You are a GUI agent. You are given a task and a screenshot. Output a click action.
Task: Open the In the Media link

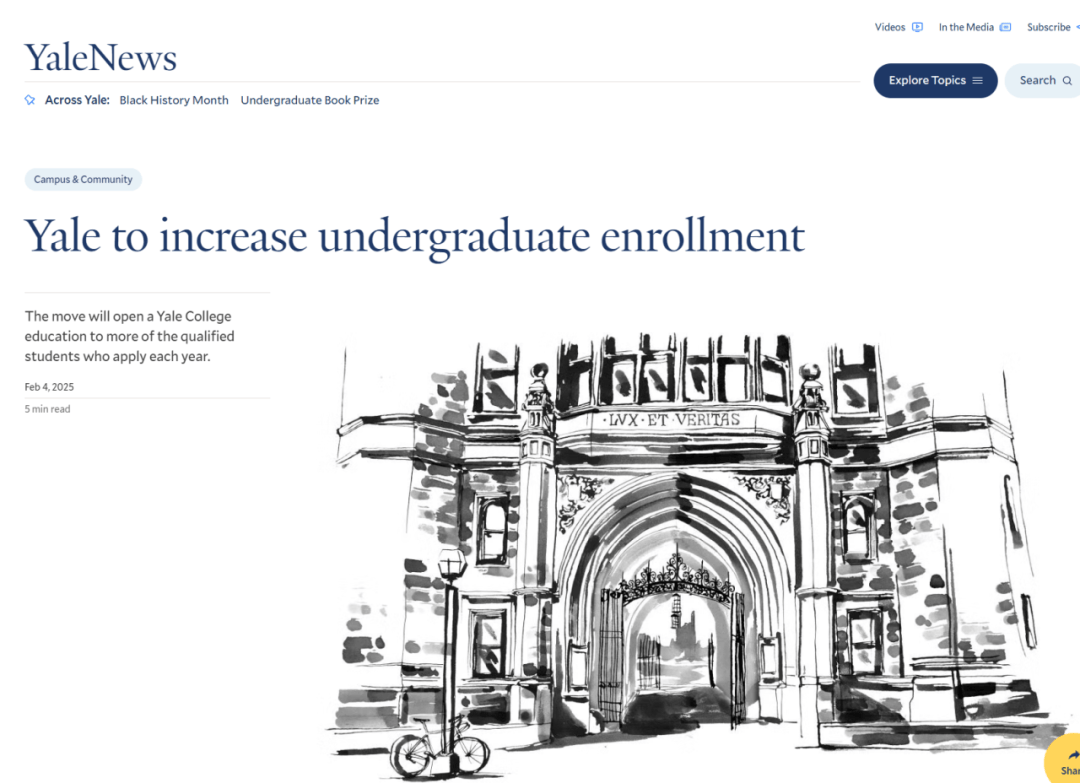tap(966, 27)
